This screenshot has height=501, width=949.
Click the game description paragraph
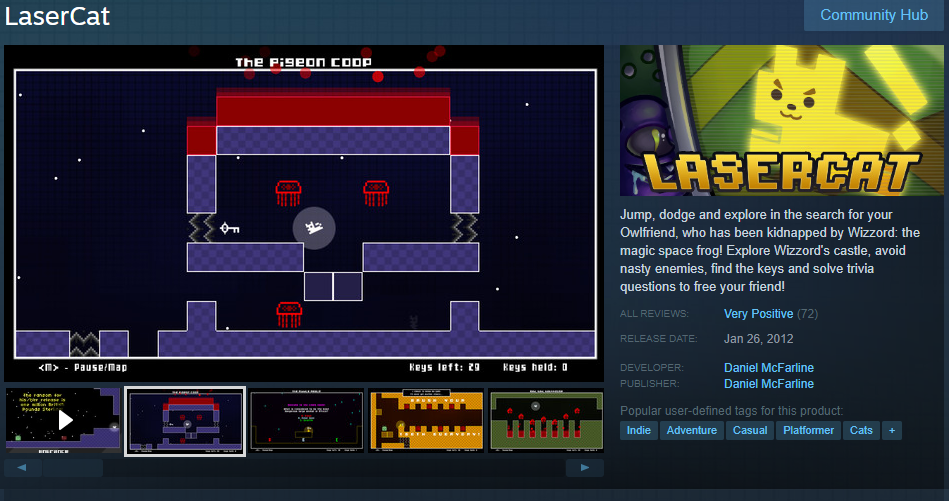coord(770,250)
